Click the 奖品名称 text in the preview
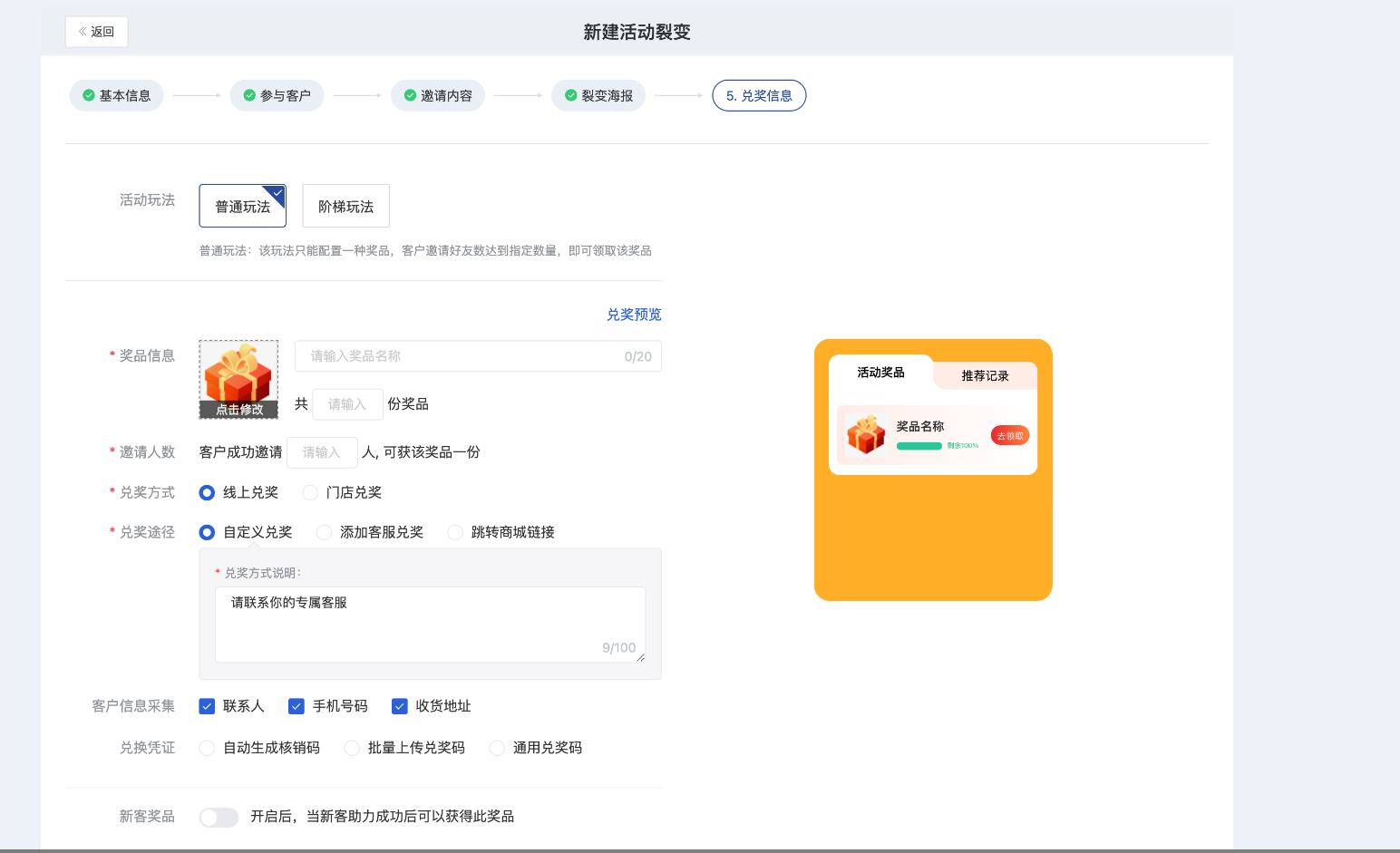The height and width of the screenshot is (853, 1400). point(920,426)
